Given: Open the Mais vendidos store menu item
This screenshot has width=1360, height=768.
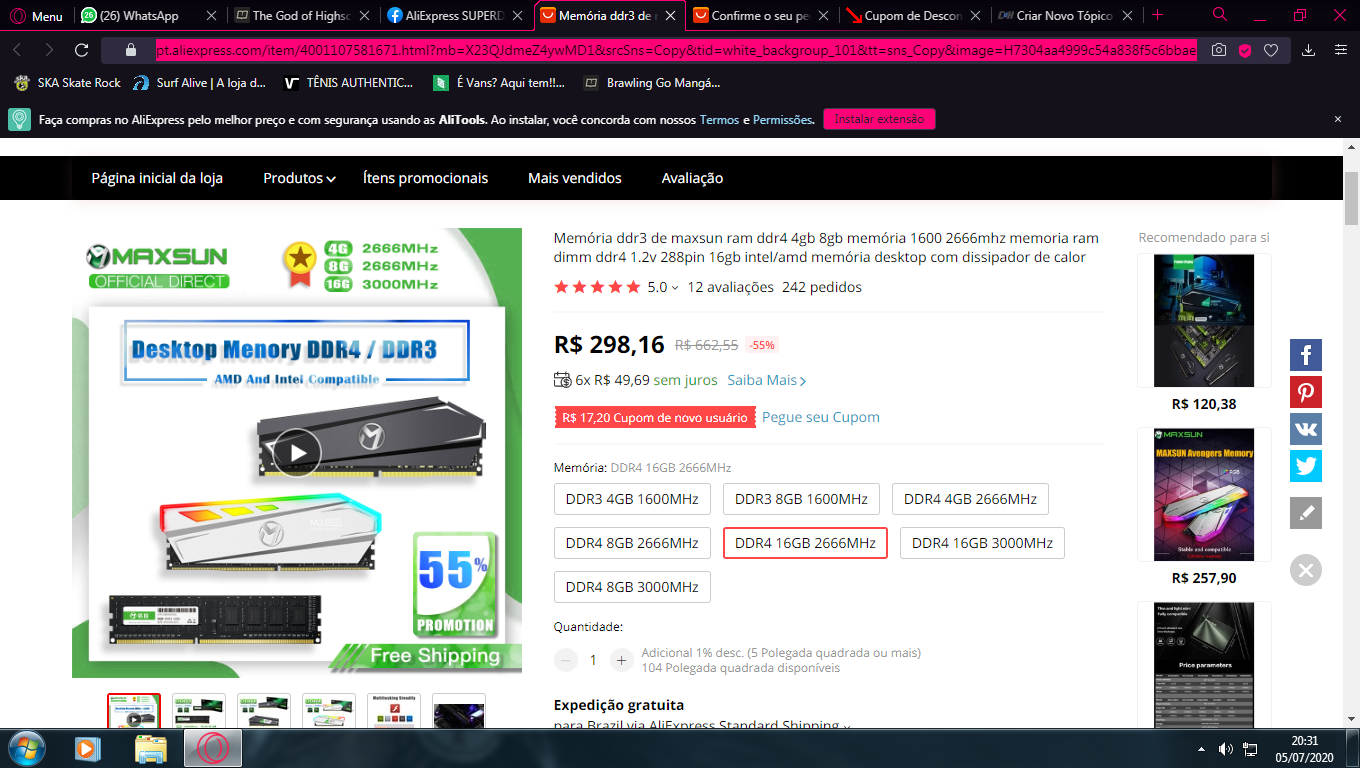Looking at the screenshot, I should 575,178.
